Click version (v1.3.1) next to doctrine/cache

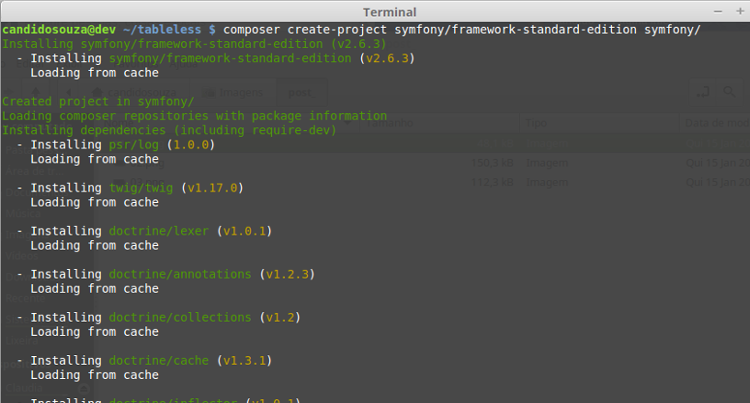pos(244,360)
